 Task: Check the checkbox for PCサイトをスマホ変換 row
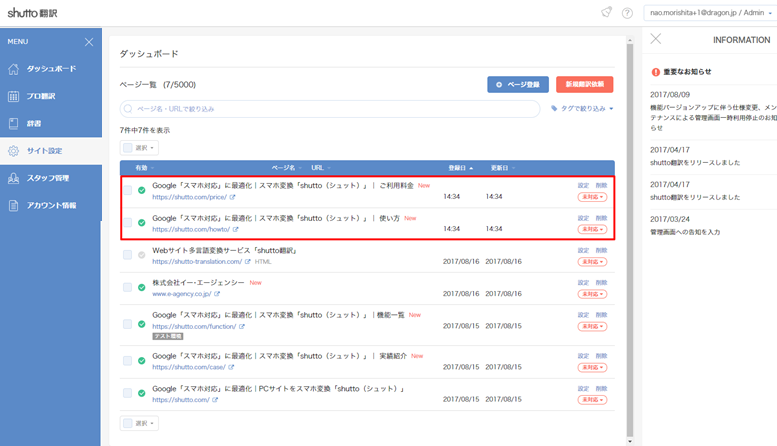click(128, 393)
